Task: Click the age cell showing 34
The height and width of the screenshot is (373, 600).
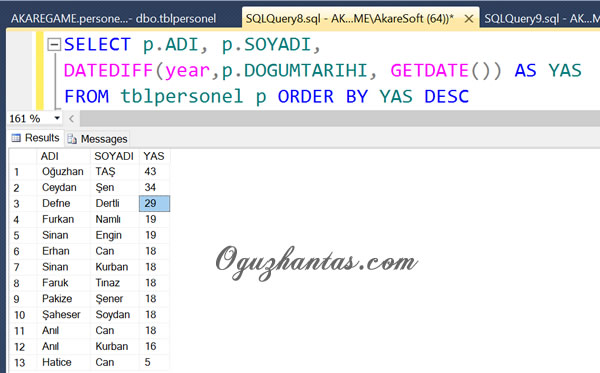Action: tap(154, 187)
